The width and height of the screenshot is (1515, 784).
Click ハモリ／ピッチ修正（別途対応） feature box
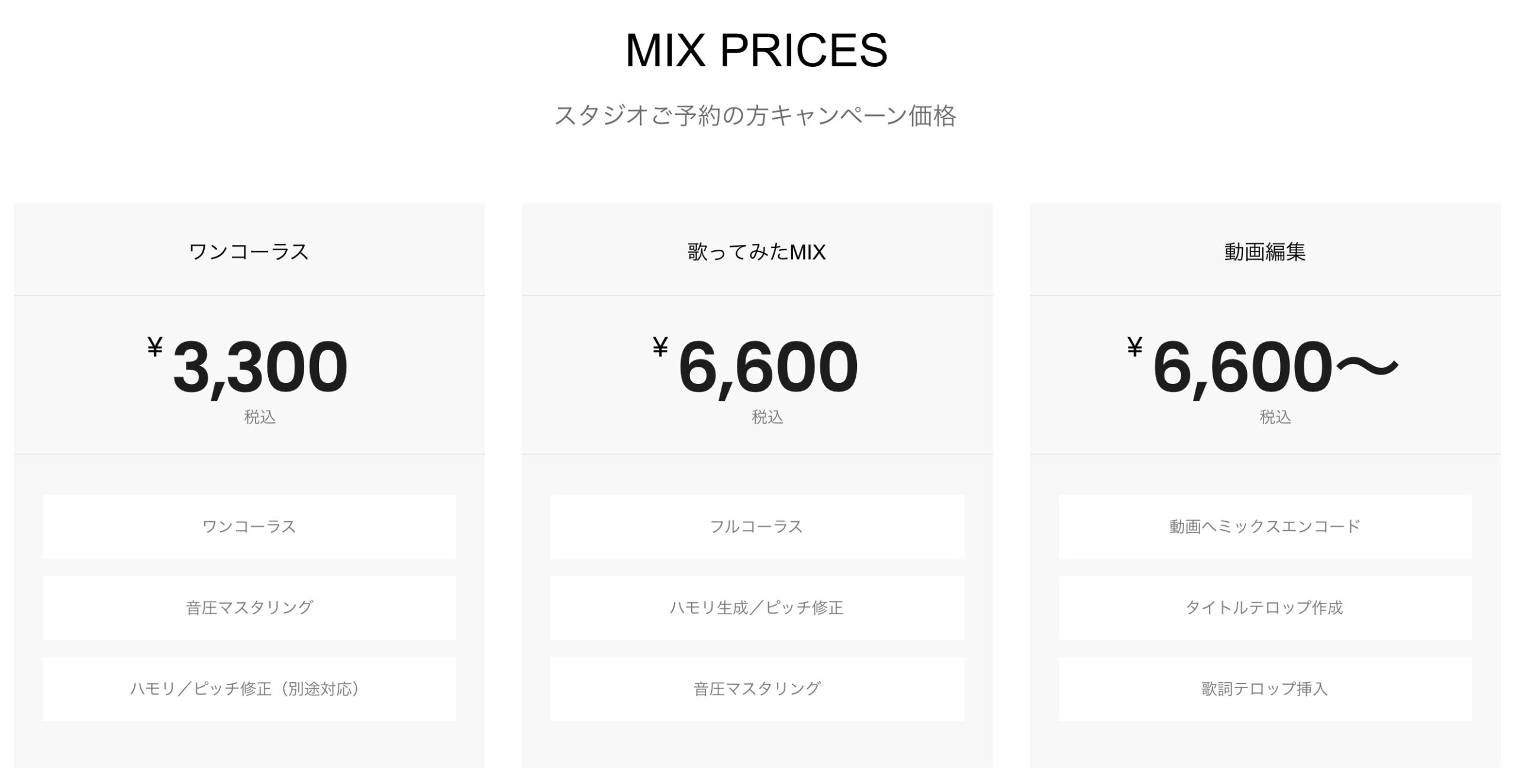[249, 689]
